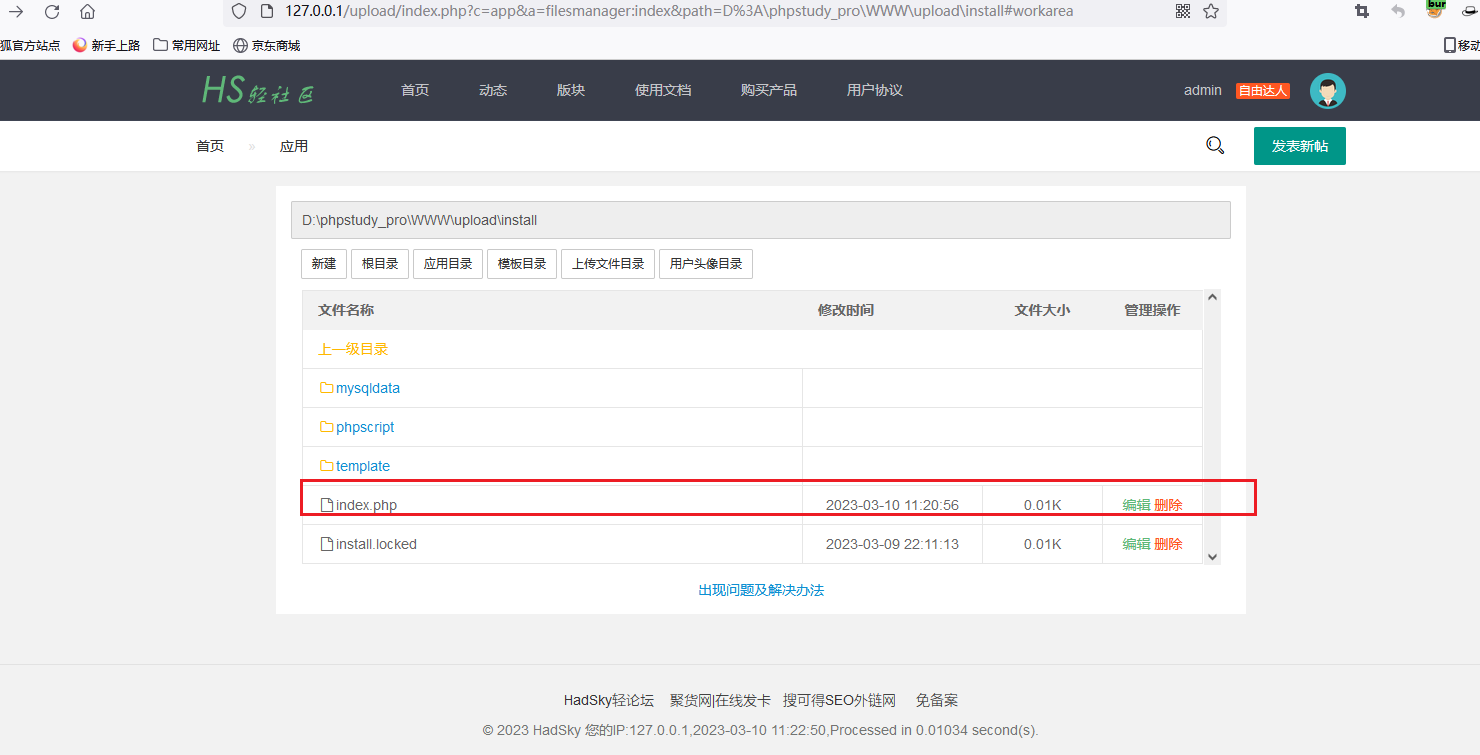The height and width of the screenshot is (755, 1480).
Task: Open the template folder link
Action: pos(363,466)
